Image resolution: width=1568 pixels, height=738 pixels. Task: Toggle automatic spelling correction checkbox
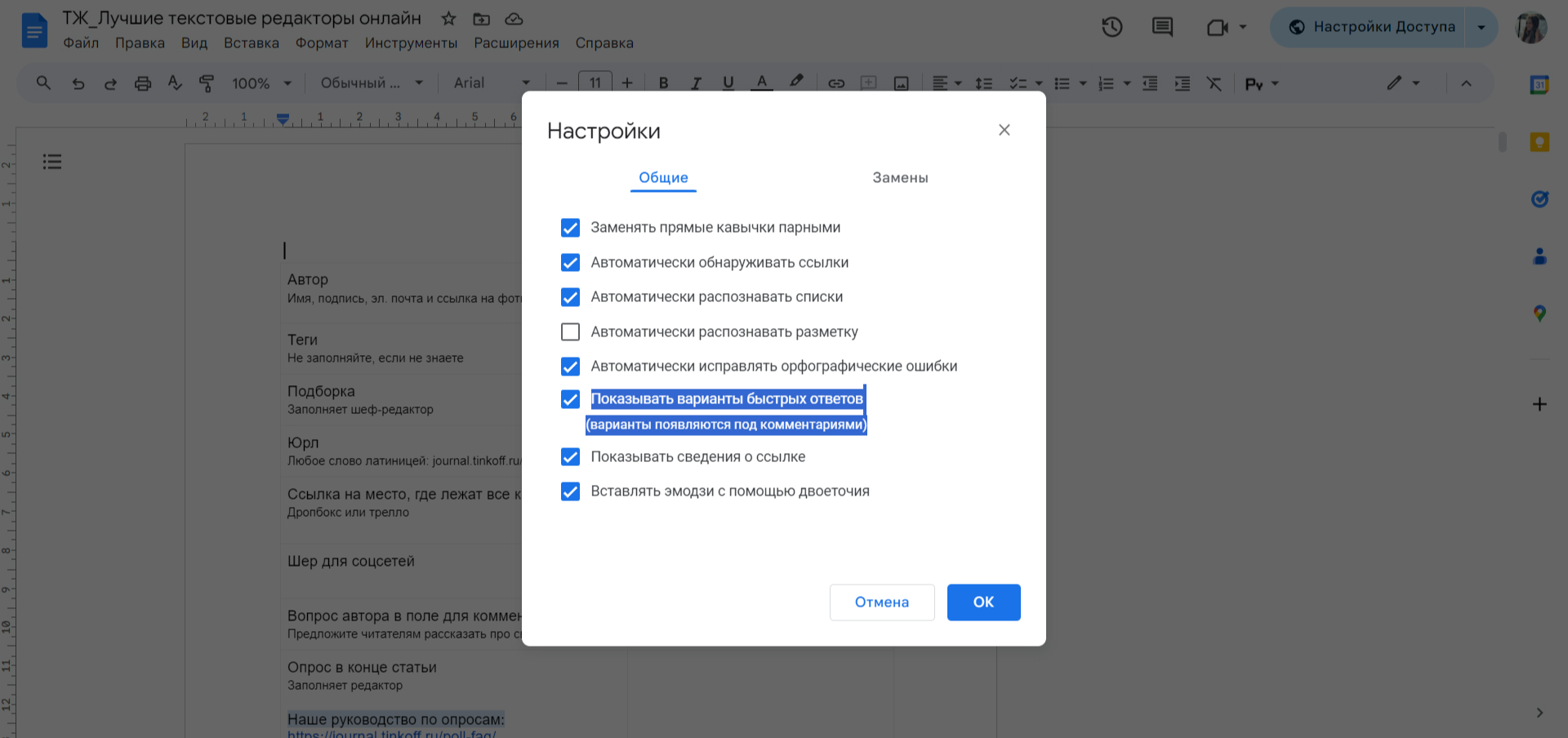coord(570,367)
